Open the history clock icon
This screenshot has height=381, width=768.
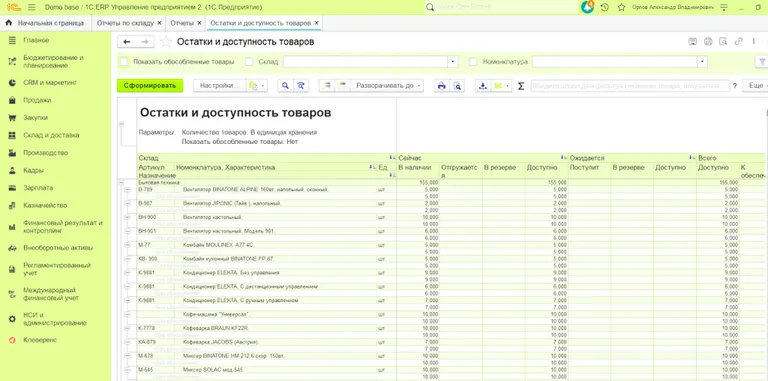pos(605,7)
